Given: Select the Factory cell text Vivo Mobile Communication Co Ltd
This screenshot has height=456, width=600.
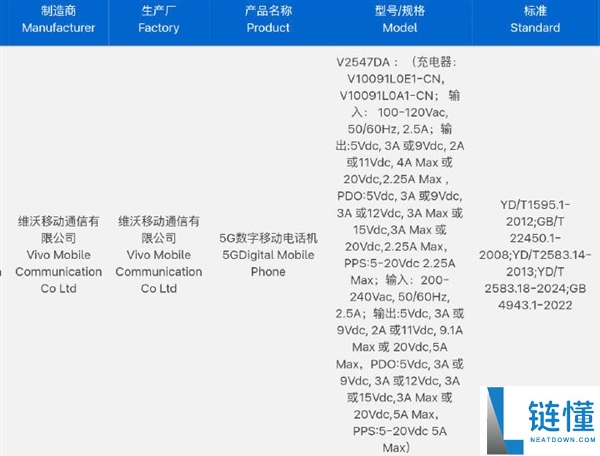Looking at the screenshot, I should [x=159, y=272].
